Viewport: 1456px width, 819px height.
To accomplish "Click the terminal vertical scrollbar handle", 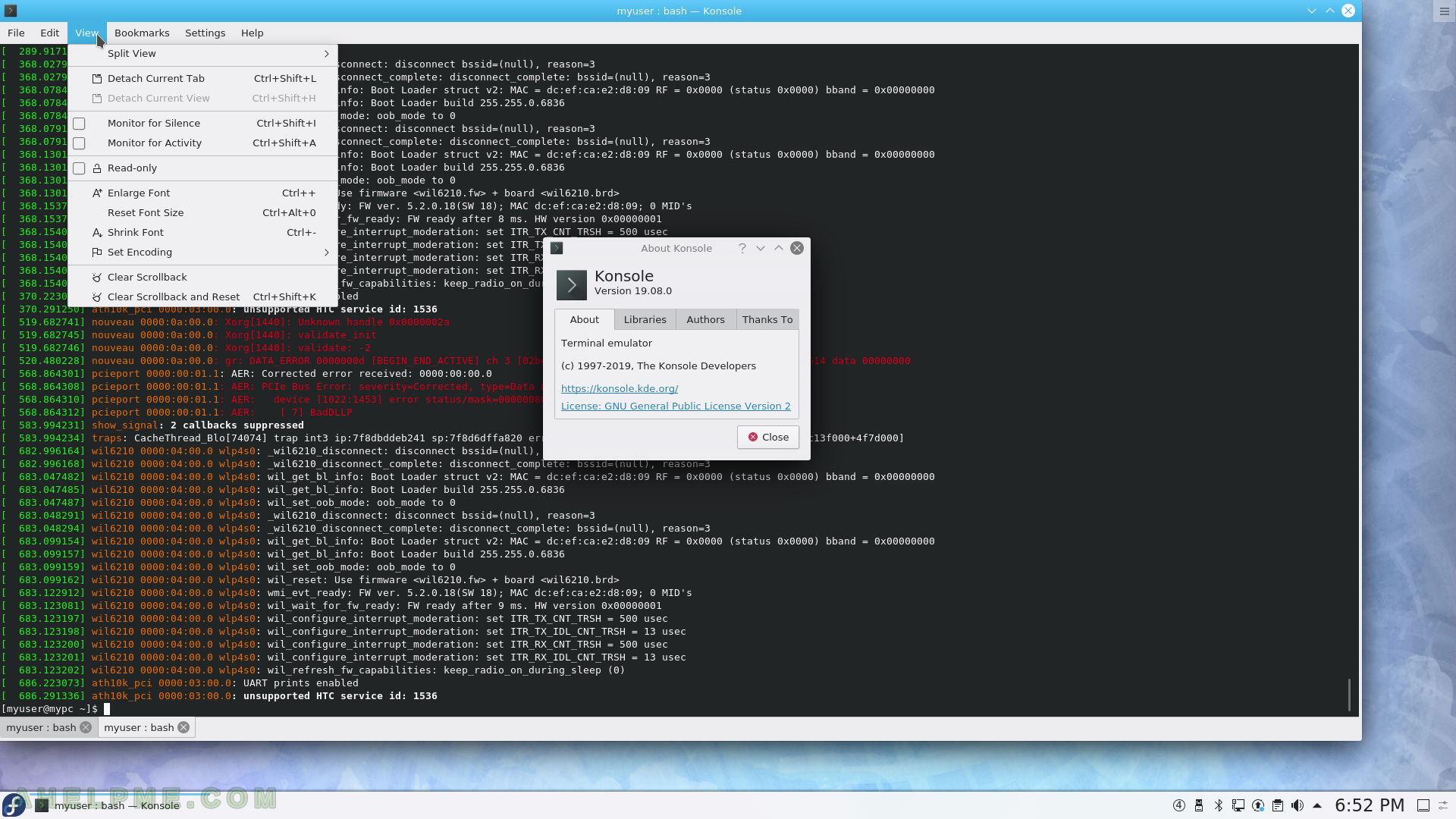I will tap(1349, 695).
